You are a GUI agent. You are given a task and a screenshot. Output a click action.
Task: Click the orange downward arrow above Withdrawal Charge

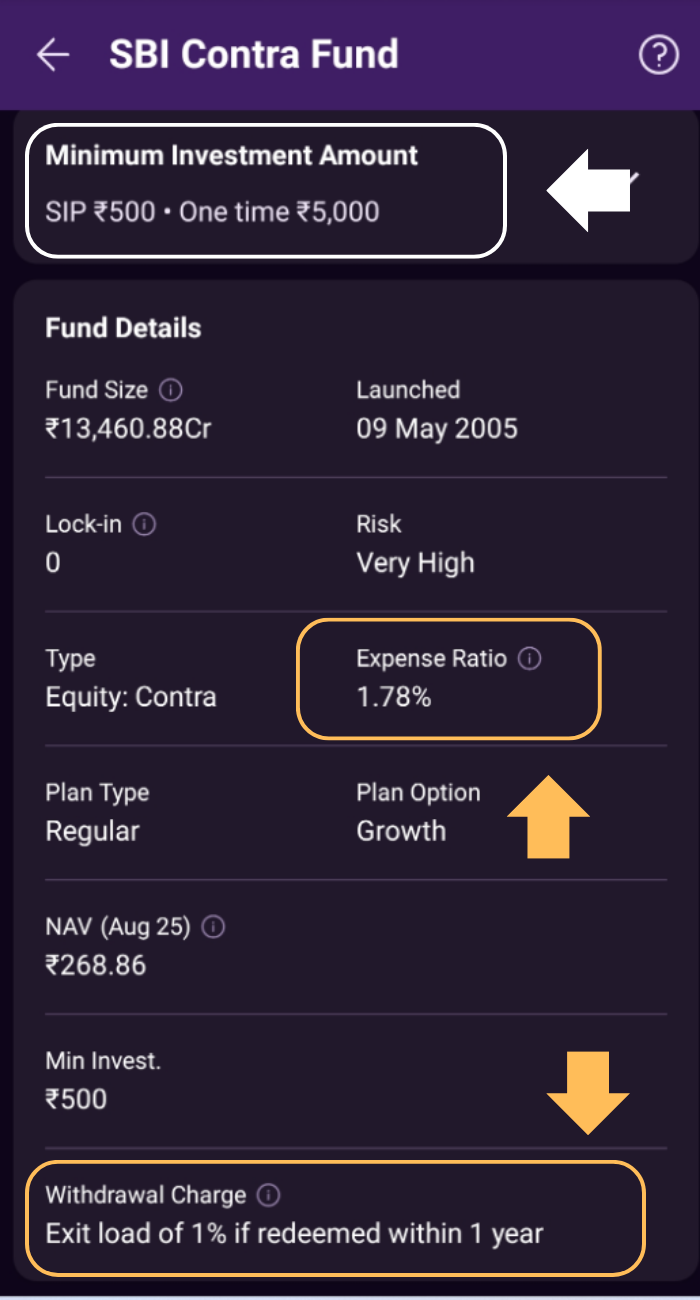(x=587, y=1091)
